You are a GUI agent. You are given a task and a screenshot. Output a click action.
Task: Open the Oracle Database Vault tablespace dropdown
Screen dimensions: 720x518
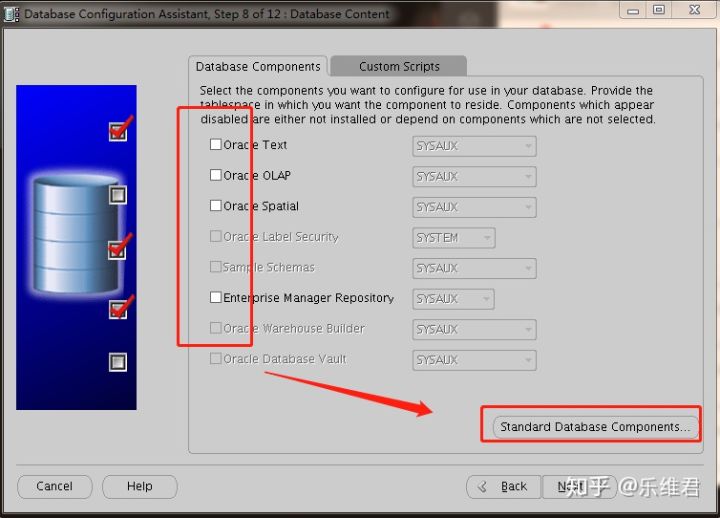474,360
